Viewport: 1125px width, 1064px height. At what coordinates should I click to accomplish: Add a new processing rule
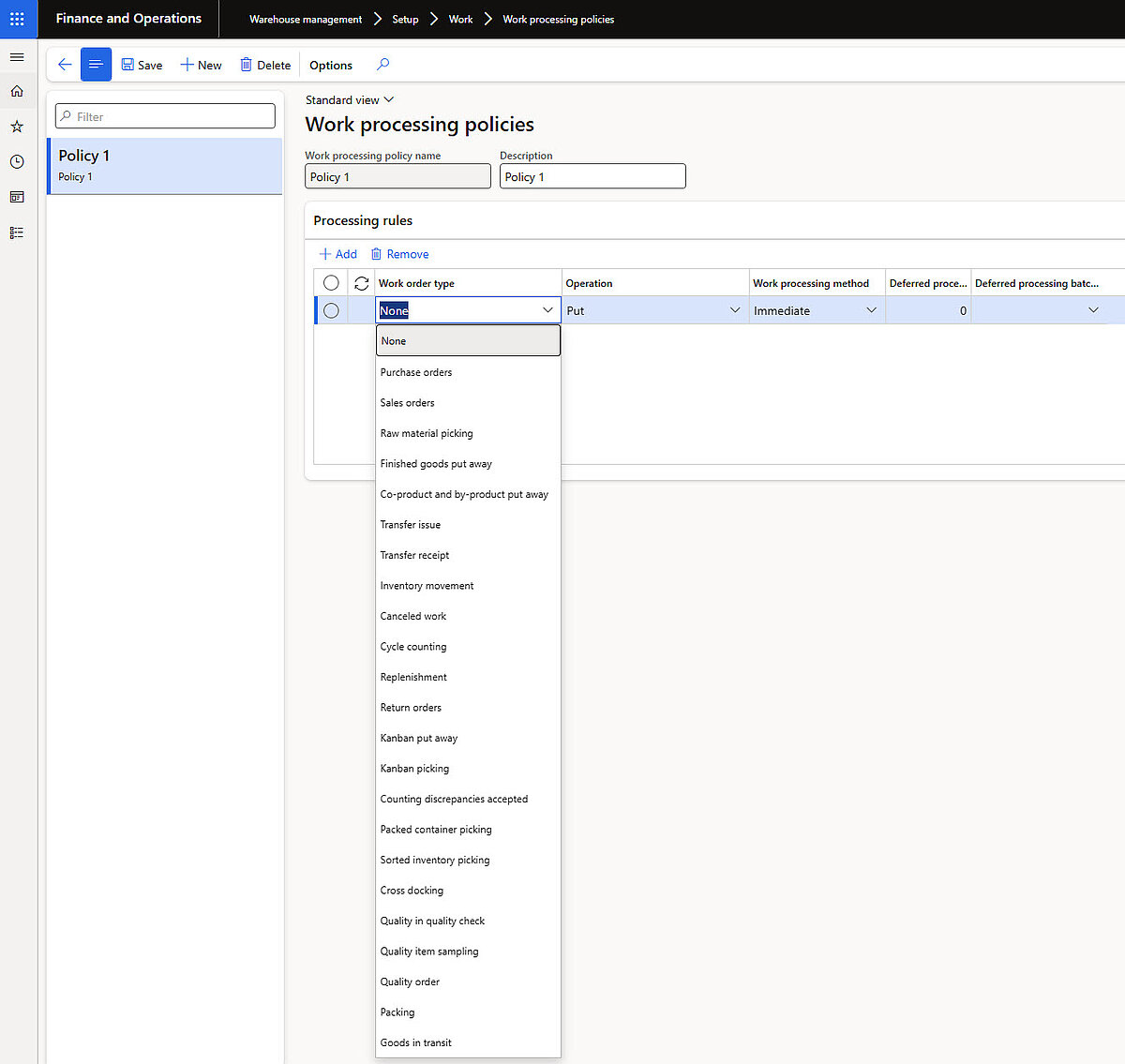pyautogui.click(x=338, y=254)
